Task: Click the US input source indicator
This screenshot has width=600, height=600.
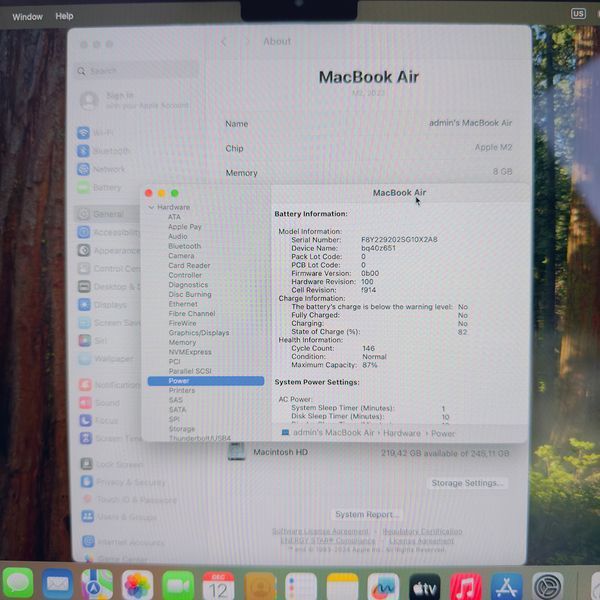Action: [x=578, y=14]
